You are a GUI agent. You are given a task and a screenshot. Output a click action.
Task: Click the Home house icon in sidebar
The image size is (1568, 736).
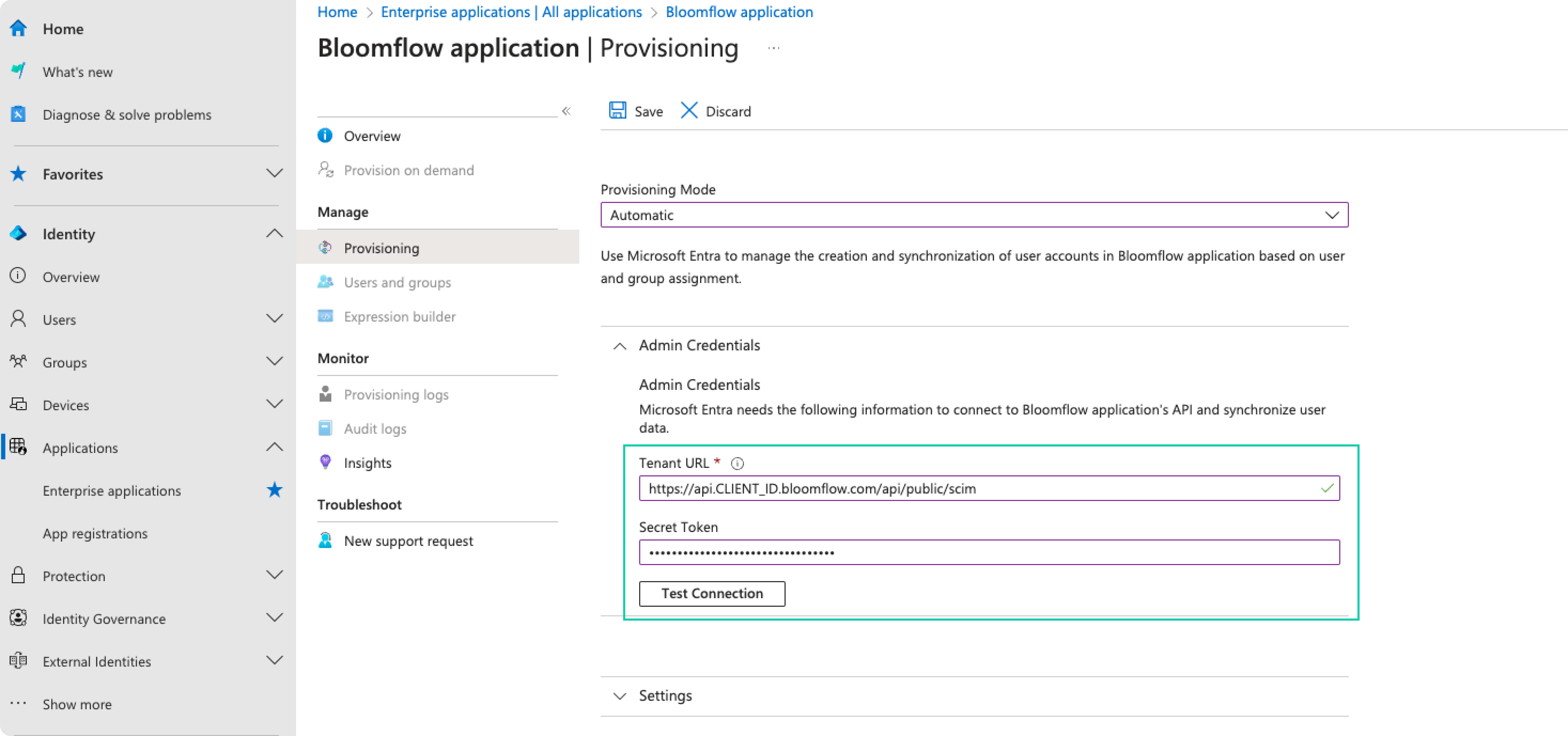tap(18, 29)
